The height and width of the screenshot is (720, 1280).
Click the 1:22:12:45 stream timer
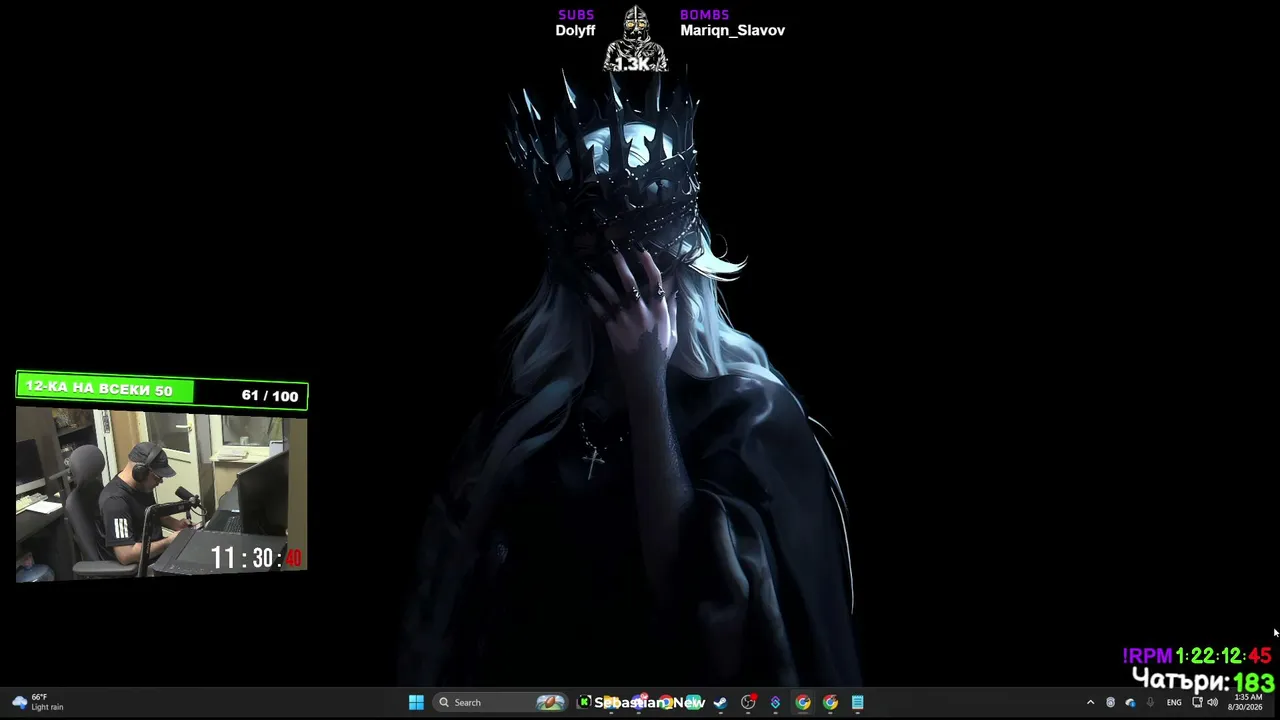tap(1224, 656)
